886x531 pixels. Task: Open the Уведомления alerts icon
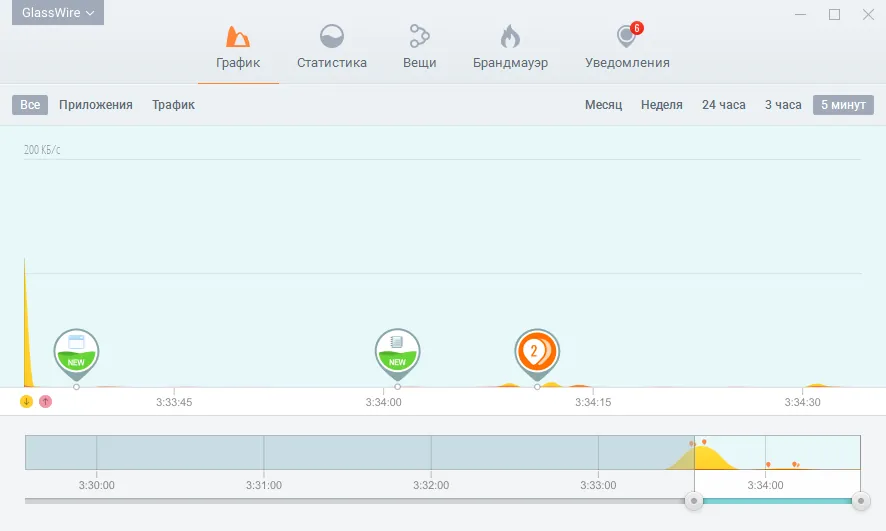pyautogui.click(x=626, y=37)
